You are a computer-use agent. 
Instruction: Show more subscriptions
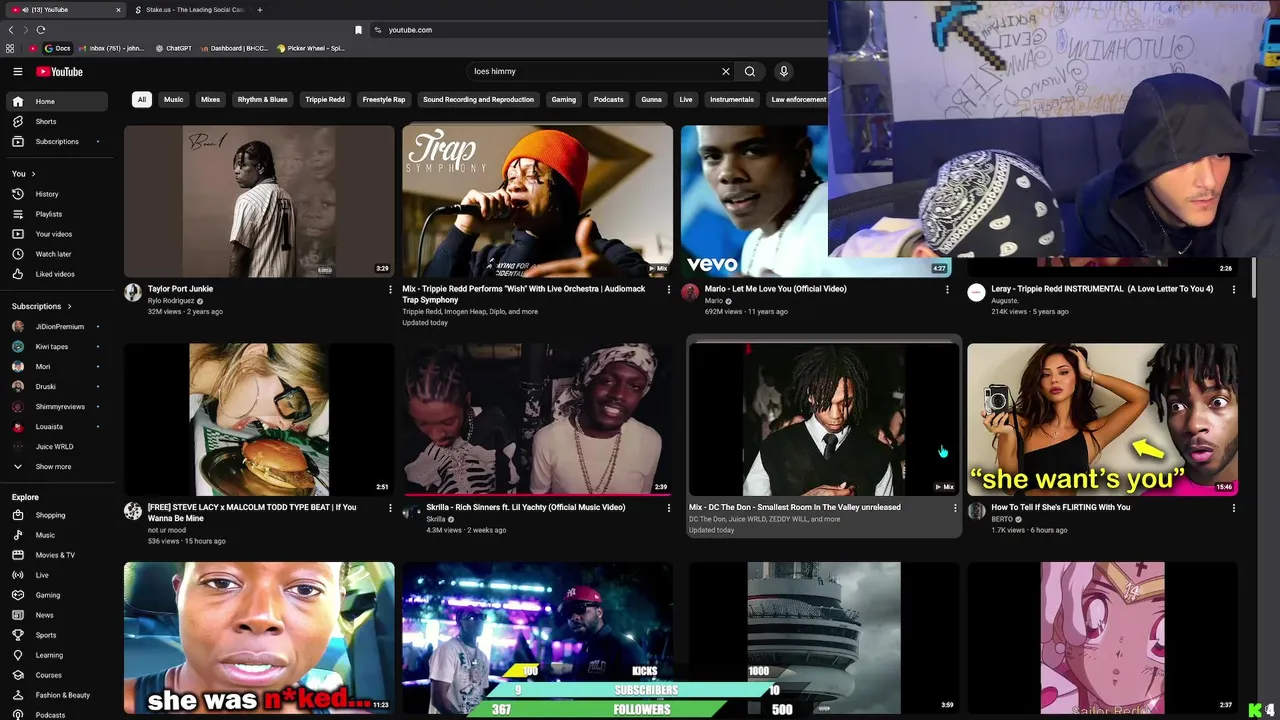point(57,467)
